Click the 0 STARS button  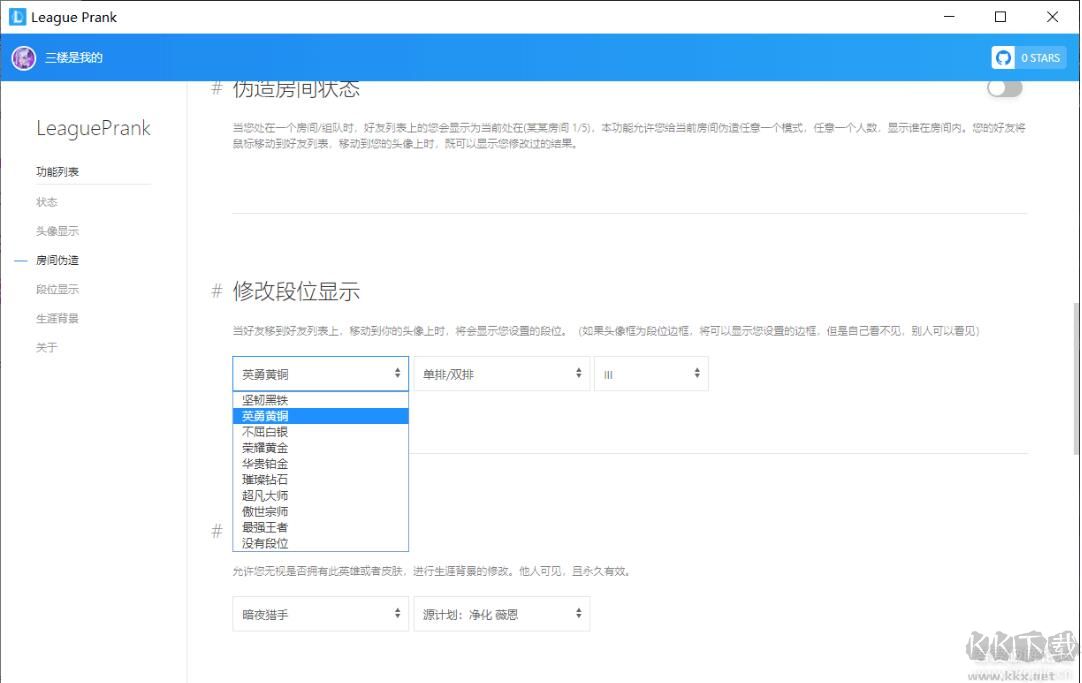click(x=1039, y=57)
